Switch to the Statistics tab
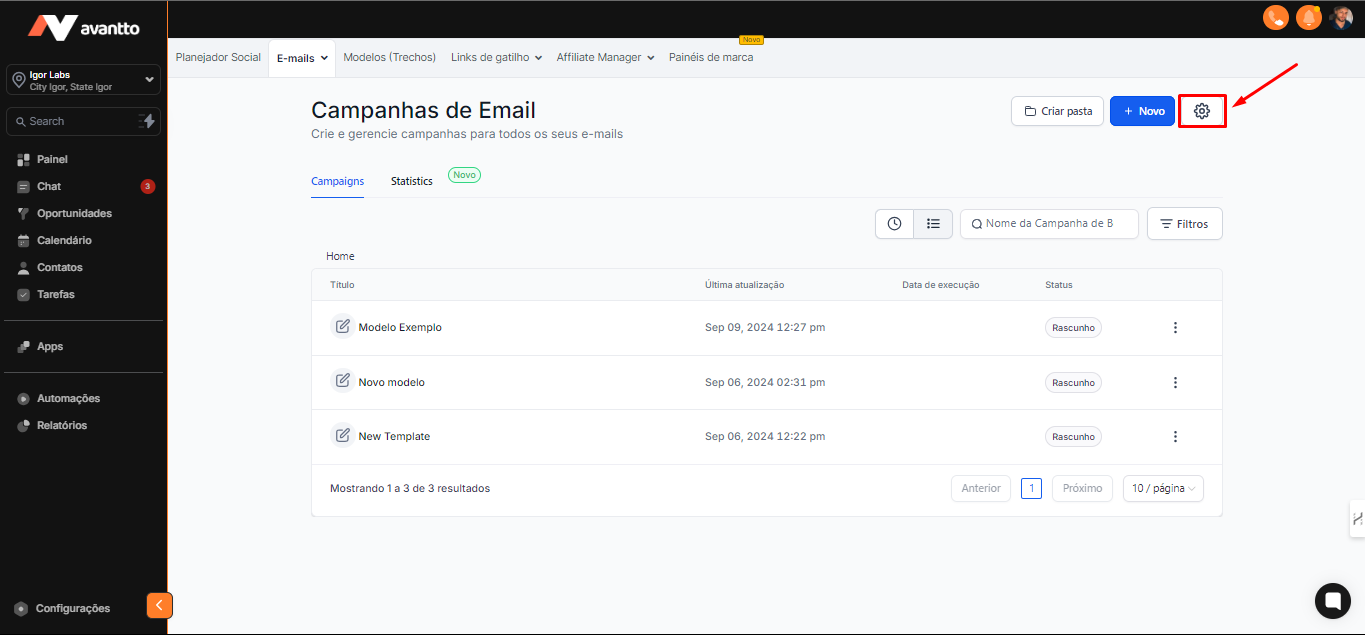The width and height of the screenshot is (1365, 635). [x=411, y=181]
